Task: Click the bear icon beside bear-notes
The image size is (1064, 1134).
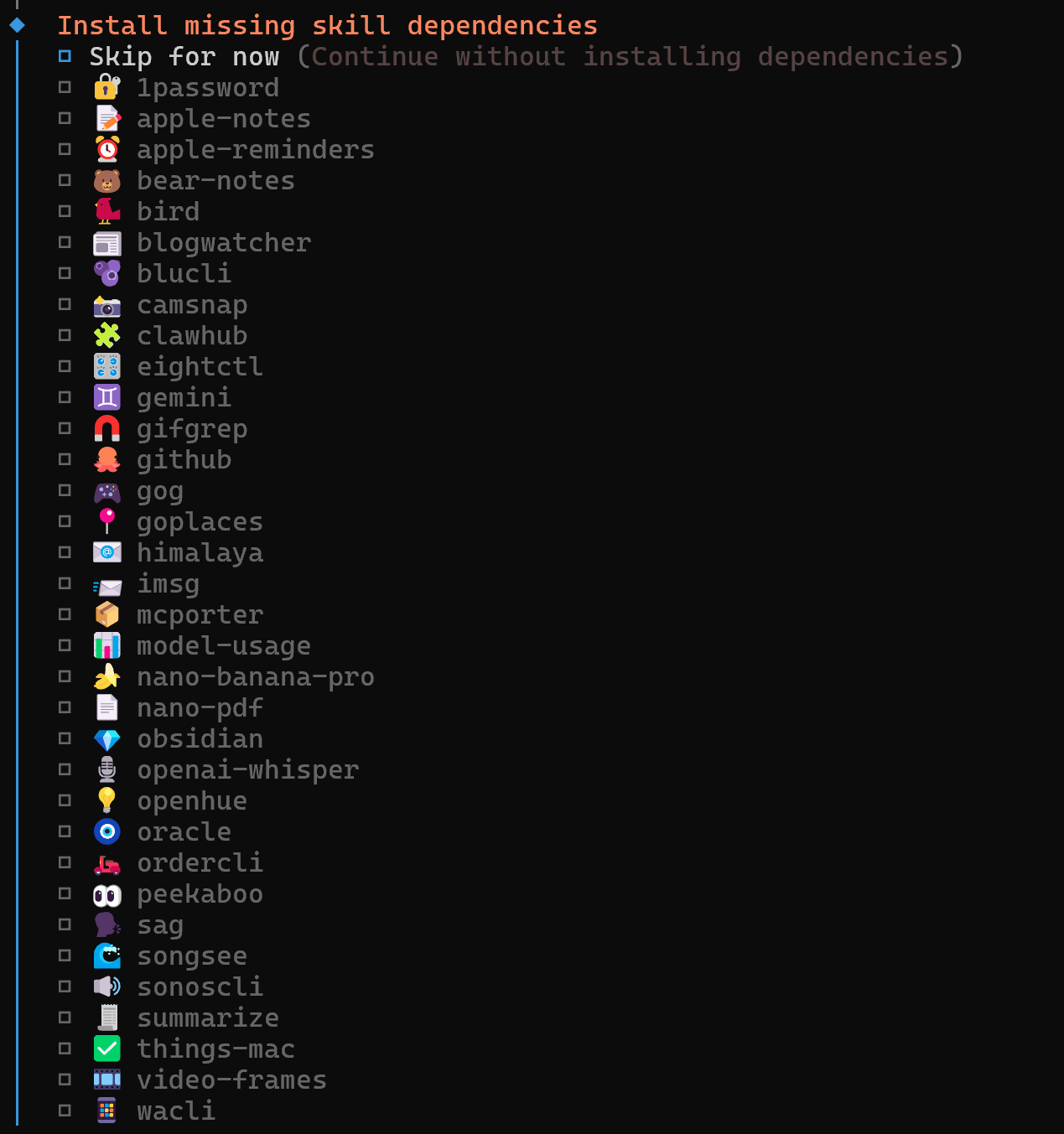Action: click(106, 180)
